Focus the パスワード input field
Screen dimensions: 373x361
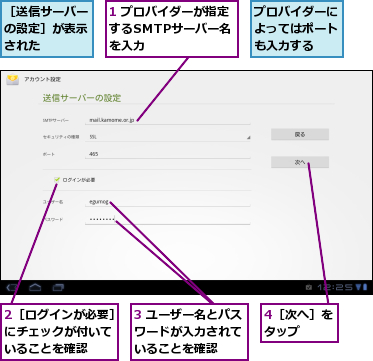click(x=168, y=220)
